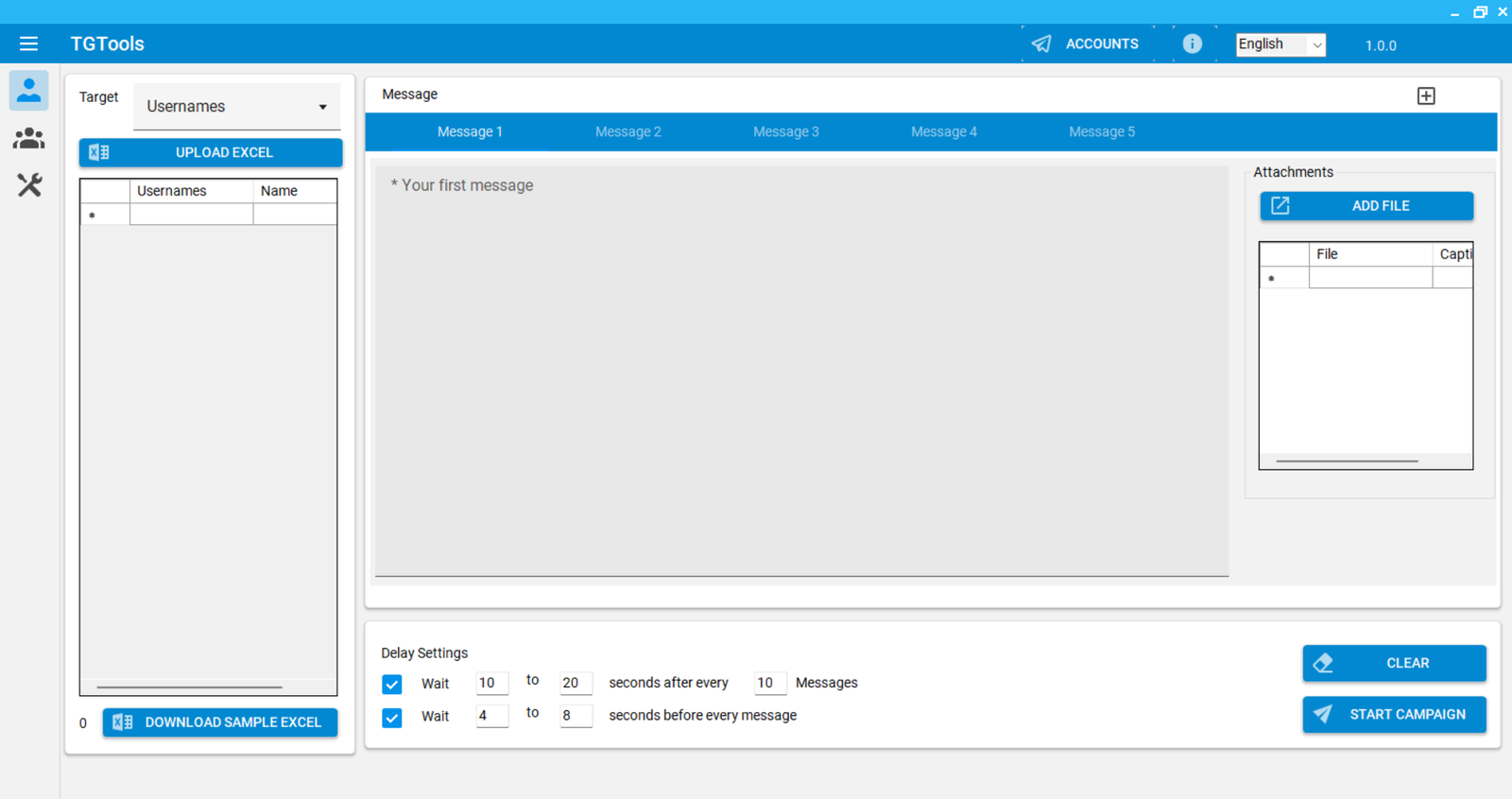This screenshot has height=799, width=1512.
Task: Toggle the wait-before-every-message checkbox
Action: click(392, 718)
